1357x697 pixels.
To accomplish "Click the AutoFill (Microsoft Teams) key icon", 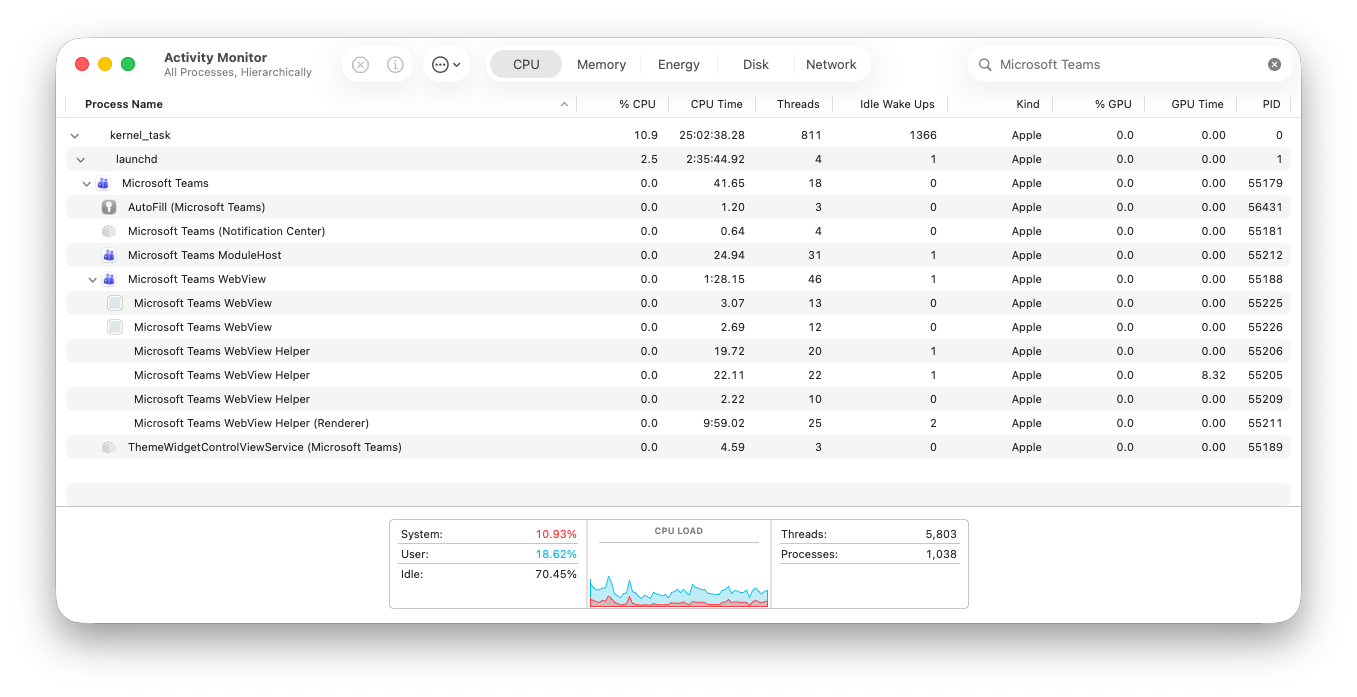I will point(109,207).
